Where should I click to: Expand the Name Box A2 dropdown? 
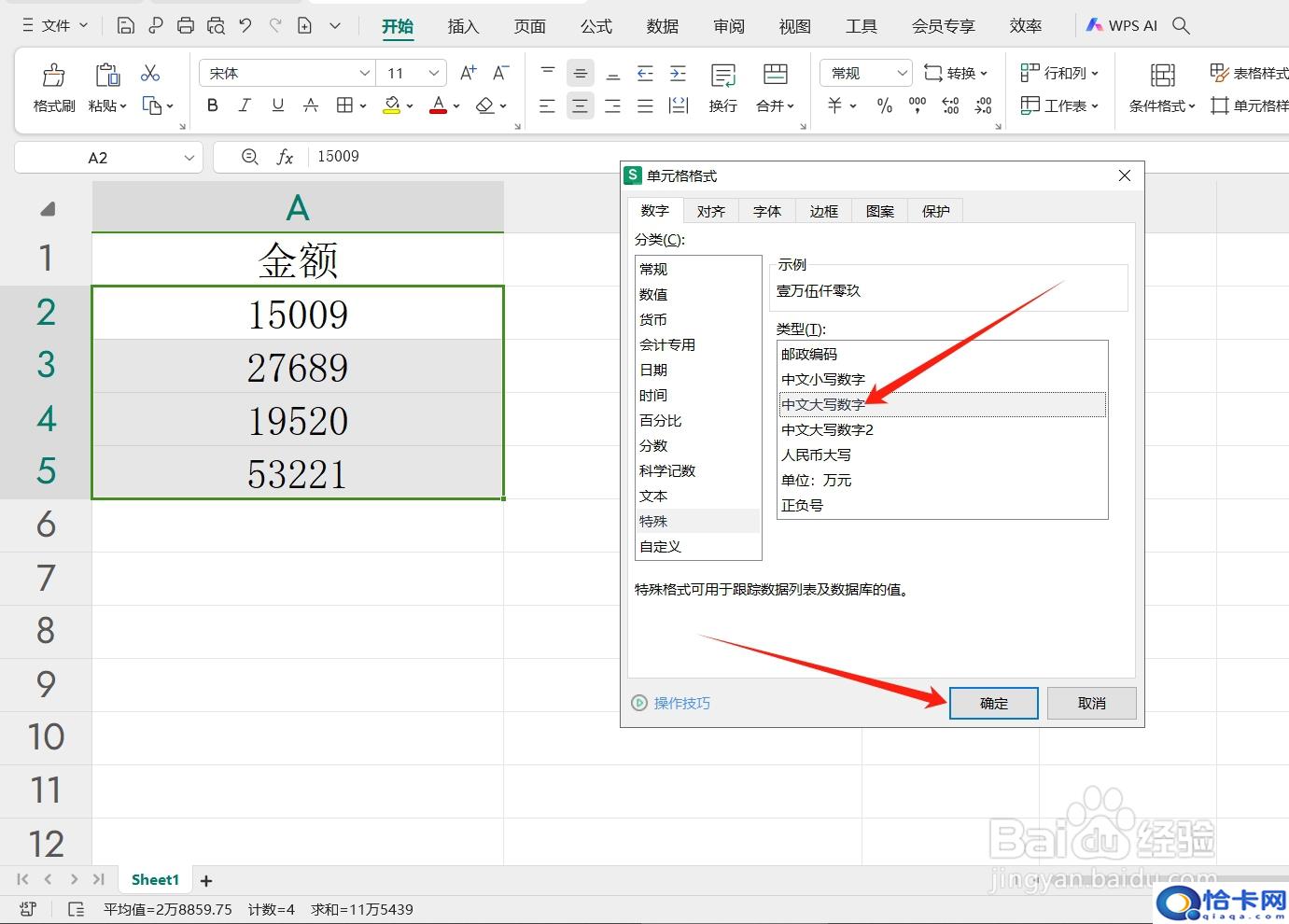coord(189,158)
